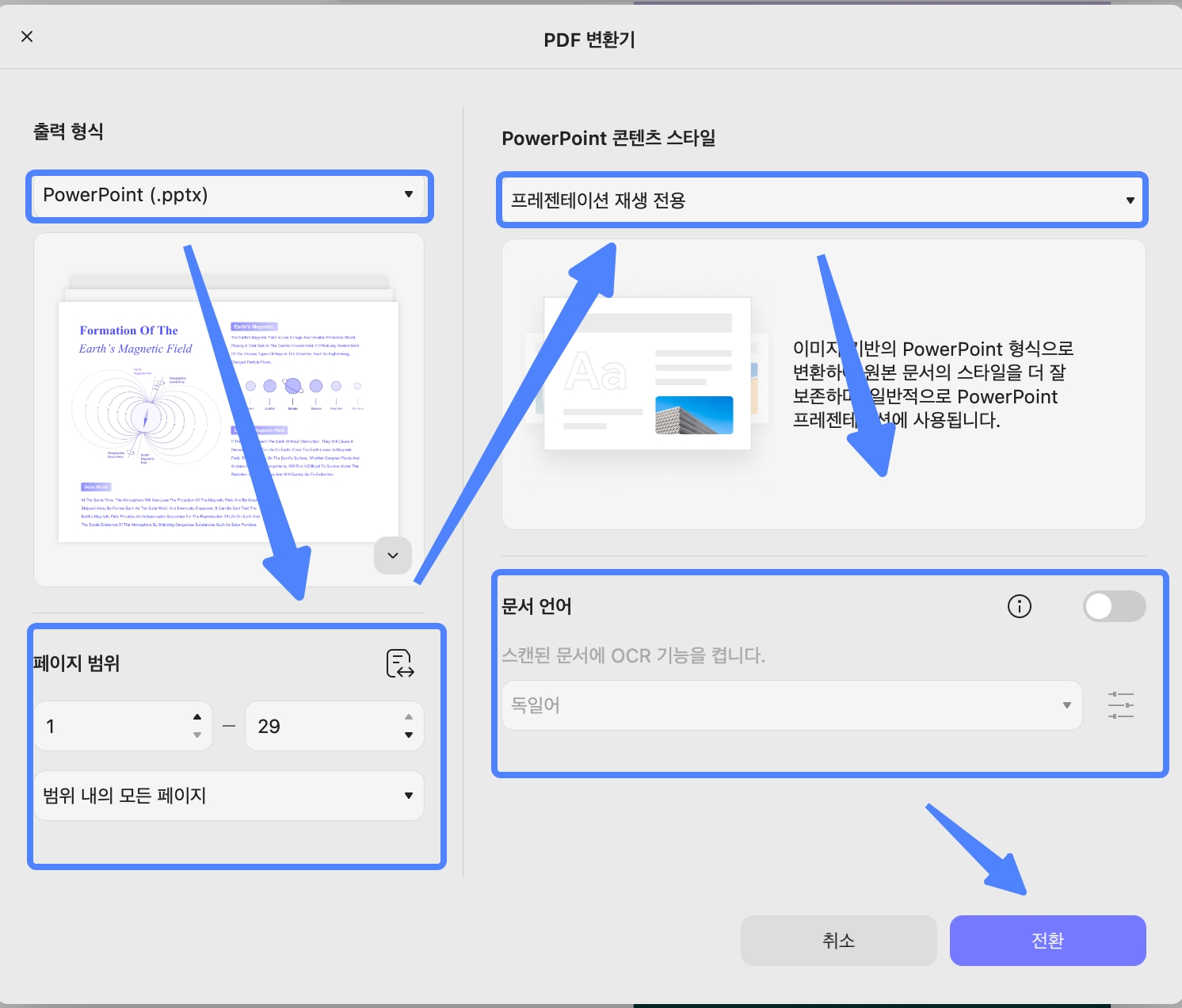Screen dimensions: 1182x1008
Task: Decrease the end page number
Action: (409, 735)
